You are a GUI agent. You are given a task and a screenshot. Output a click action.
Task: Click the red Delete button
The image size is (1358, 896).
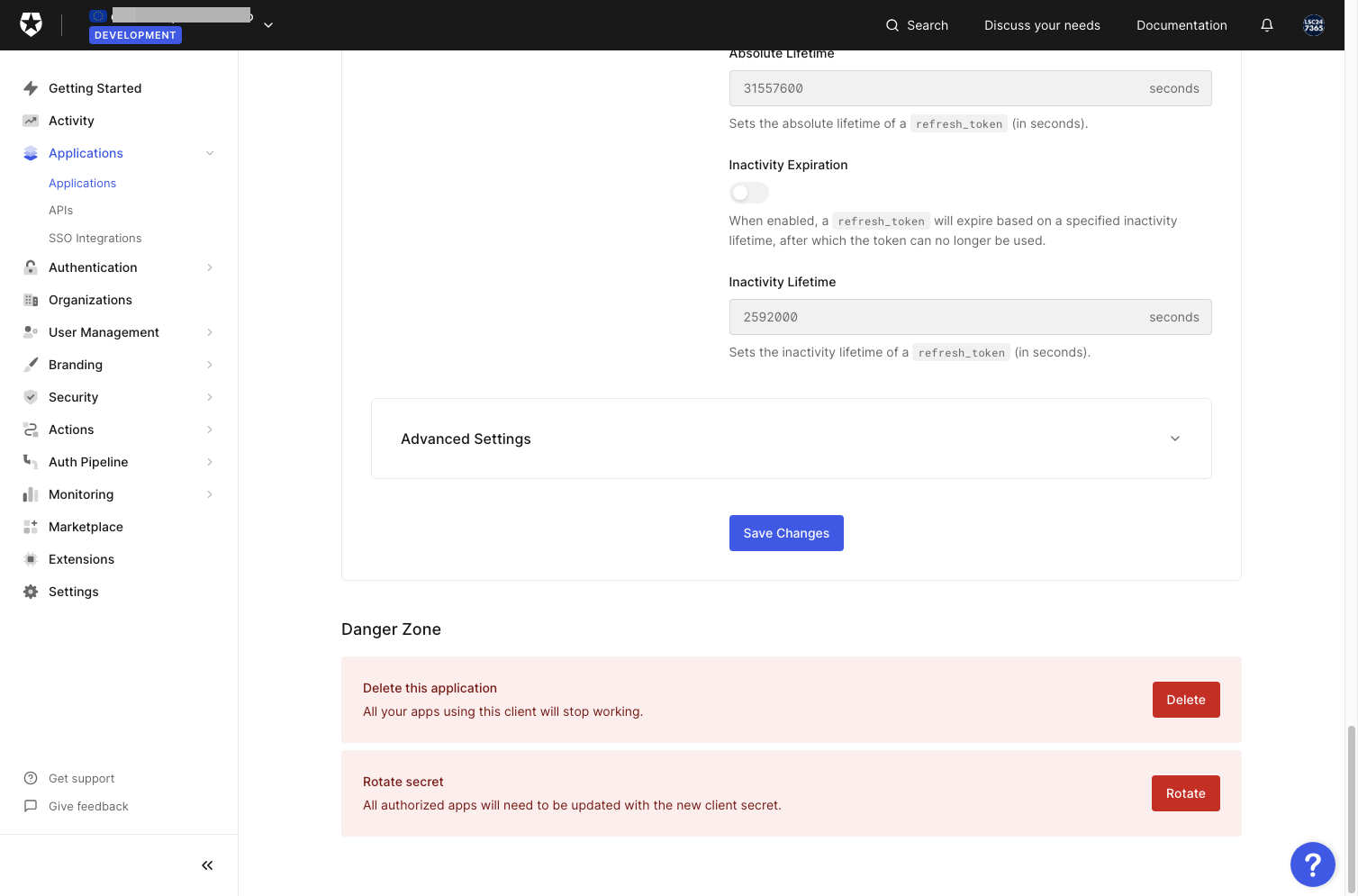pyautogui.click(x=1186, y=700)
